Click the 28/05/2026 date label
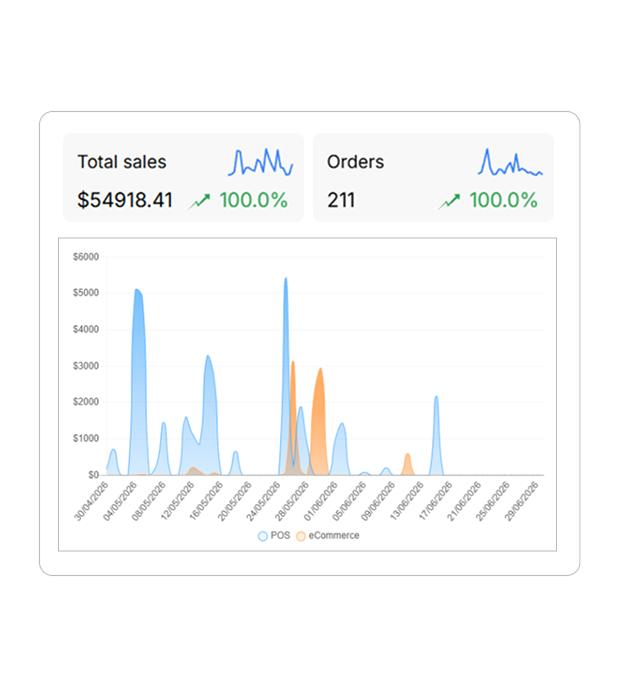621x687 pixels. click(x=292, y=501)
